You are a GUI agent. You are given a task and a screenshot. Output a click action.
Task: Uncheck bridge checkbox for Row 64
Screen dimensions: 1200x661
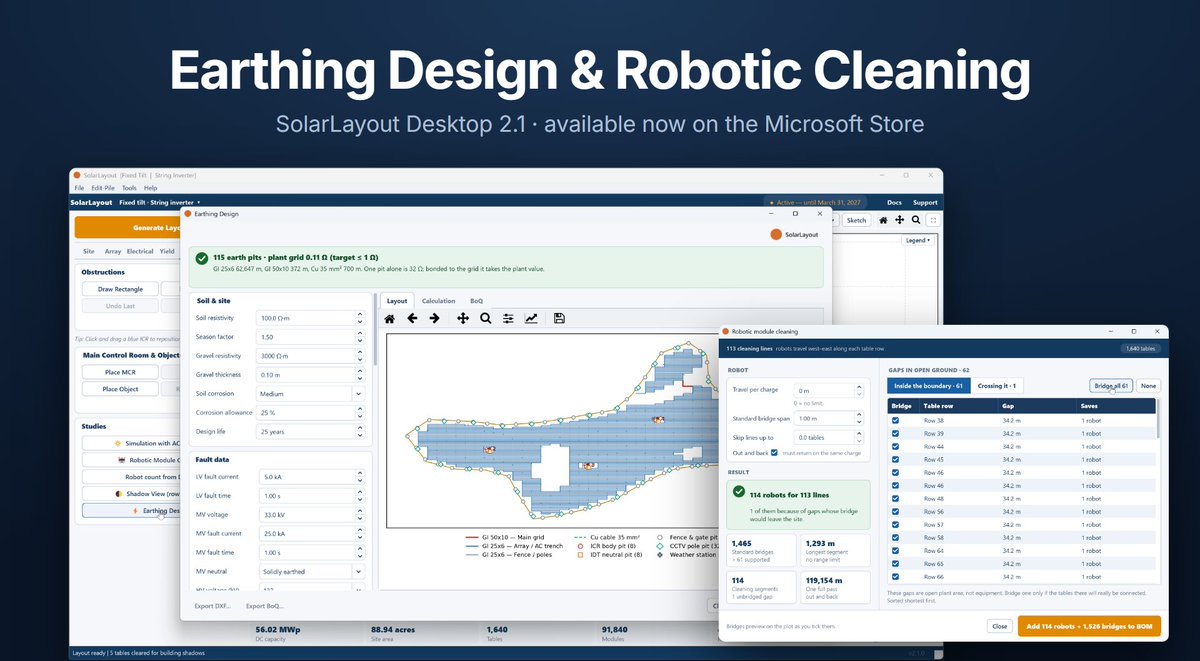[895, 550]
